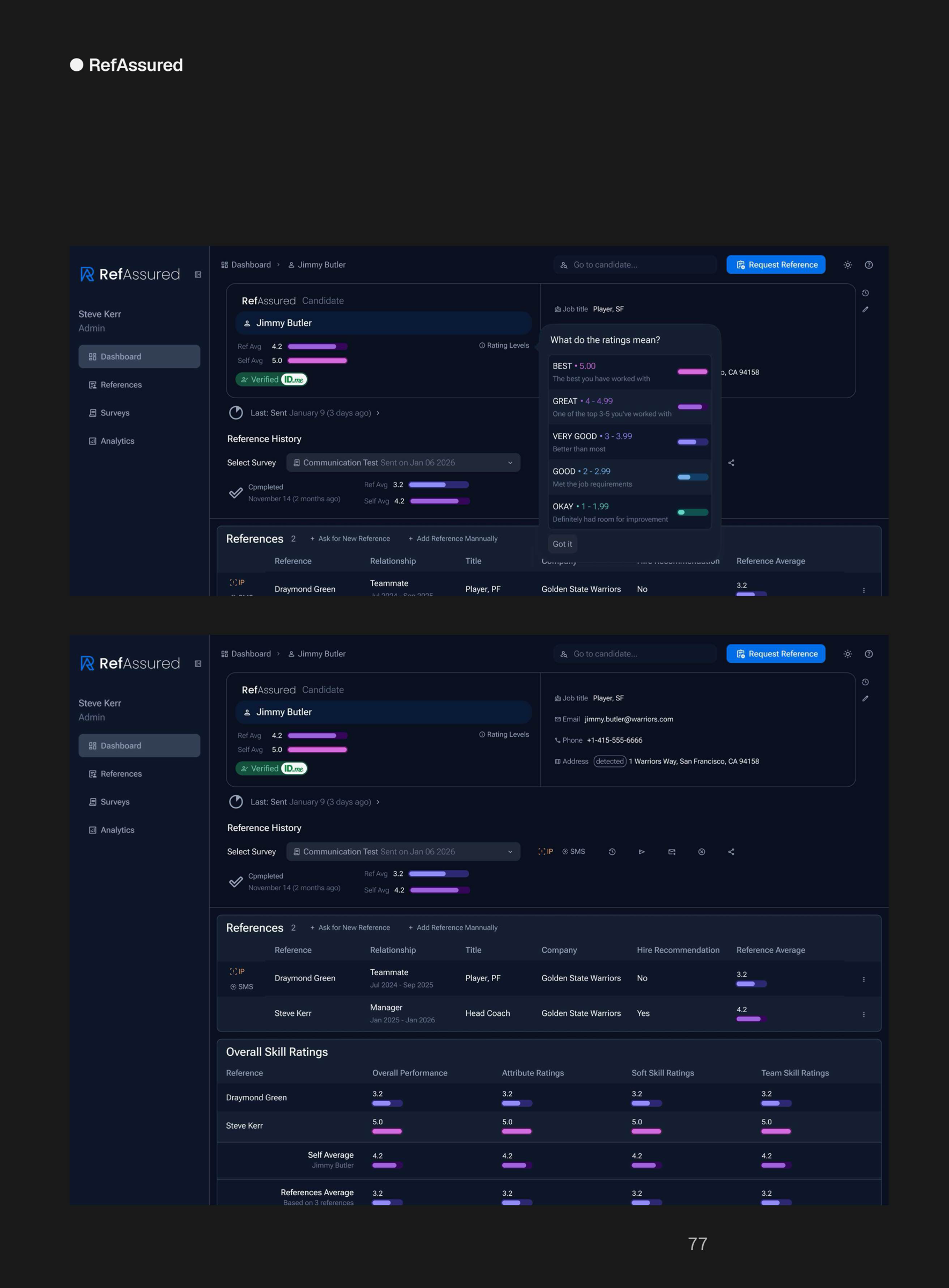Image resolution: width=949 pixels, height=1288 pixels.
Task: Open survey history clock icon beside SMS badge
Action: (x=612, y=852)
